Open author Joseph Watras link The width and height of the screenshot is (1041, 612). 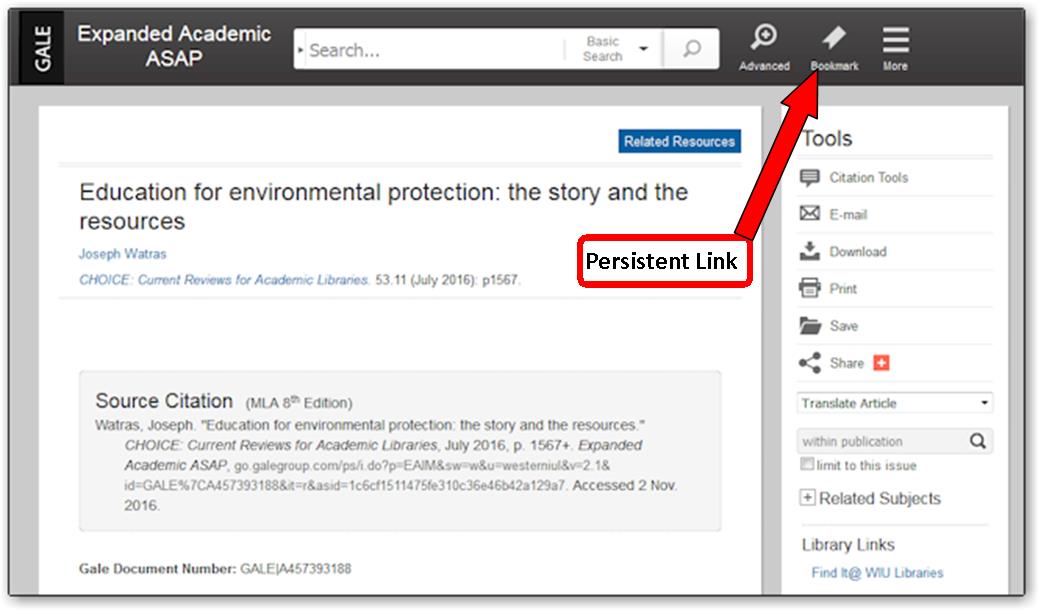click(x=122, y=254)
